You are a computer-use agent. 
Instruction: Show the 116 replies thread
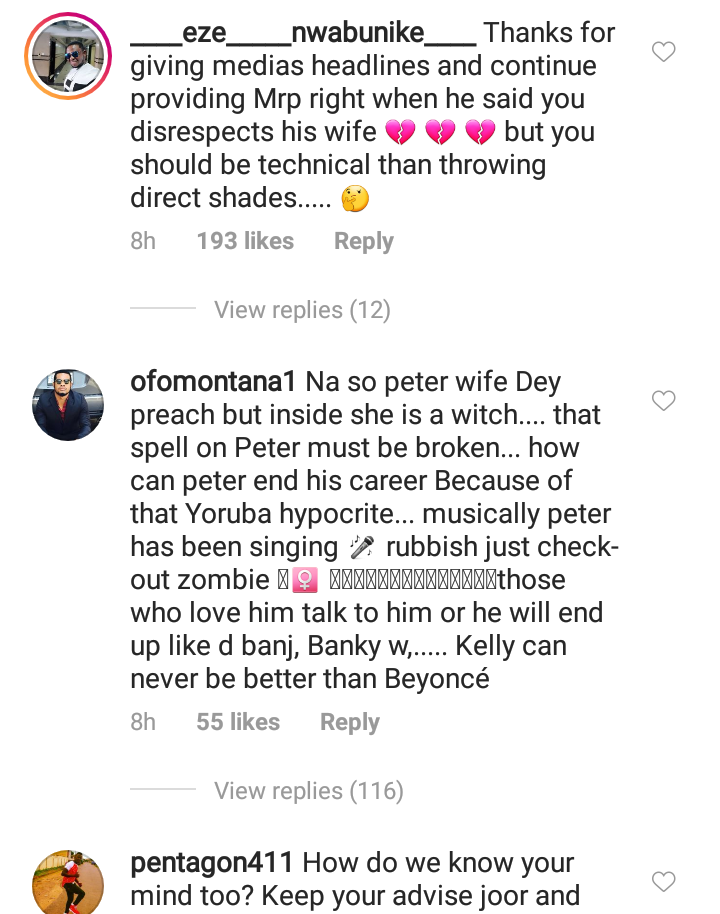308,791
